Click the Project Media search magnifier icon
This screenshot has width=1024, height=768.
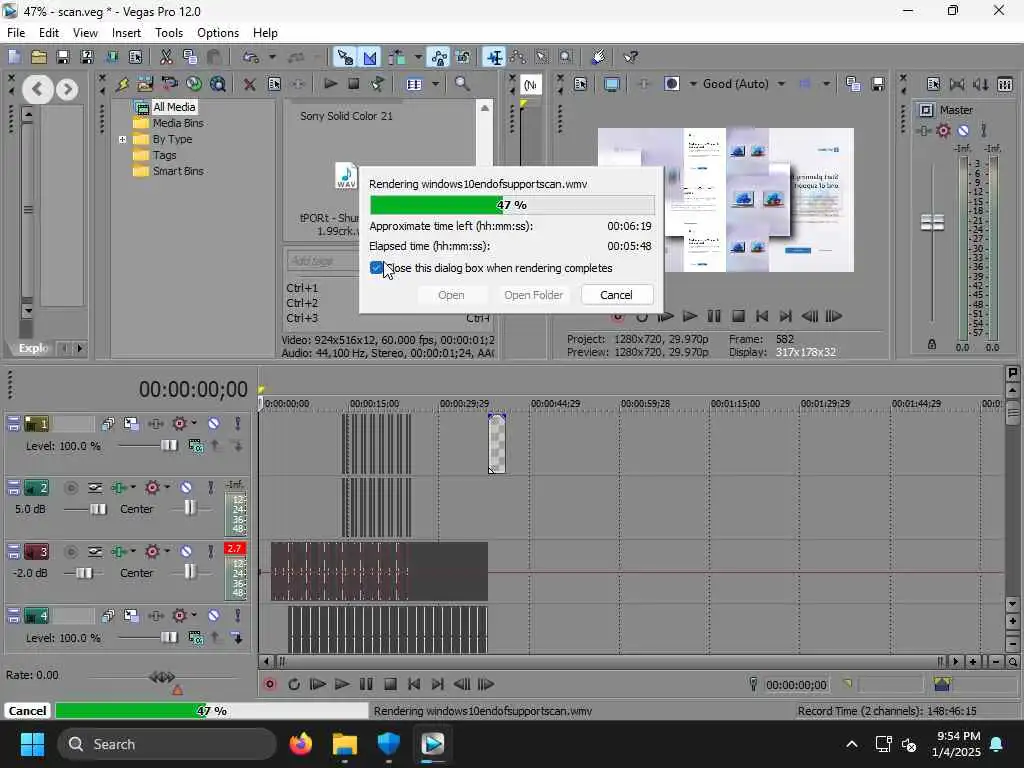[462, 84]
